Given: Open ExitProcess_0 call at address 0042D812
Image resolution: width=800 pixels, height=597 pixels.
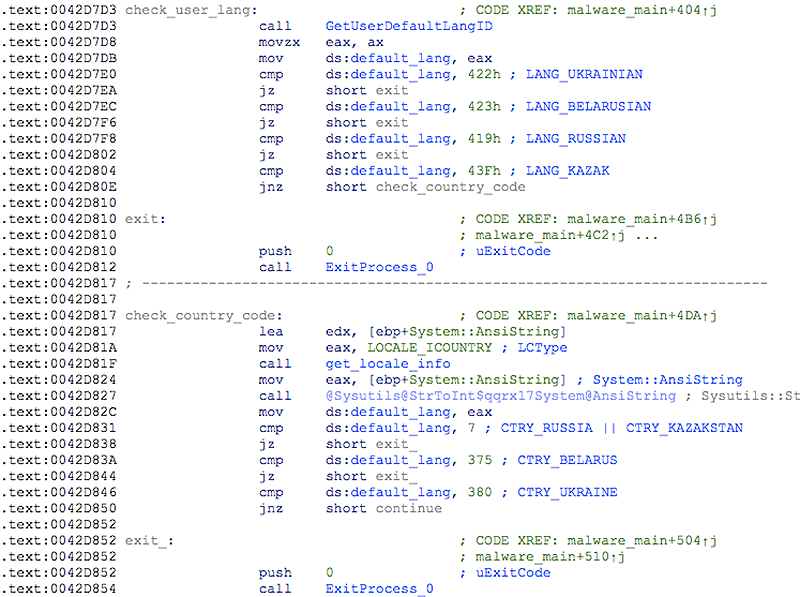Looking at the screenshot, I should [379, 267].
